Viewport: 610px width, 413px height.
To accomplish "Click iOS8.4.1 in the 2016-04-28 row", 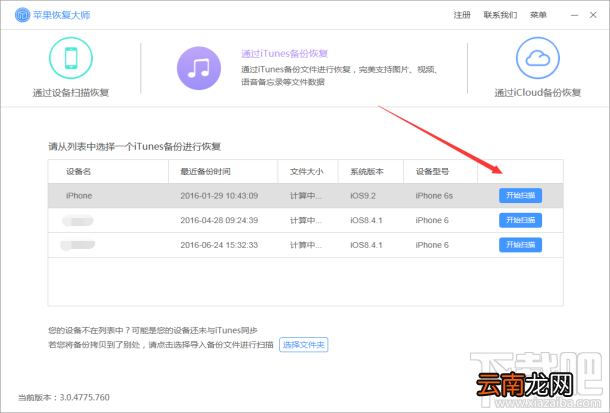I will point(366,220).
